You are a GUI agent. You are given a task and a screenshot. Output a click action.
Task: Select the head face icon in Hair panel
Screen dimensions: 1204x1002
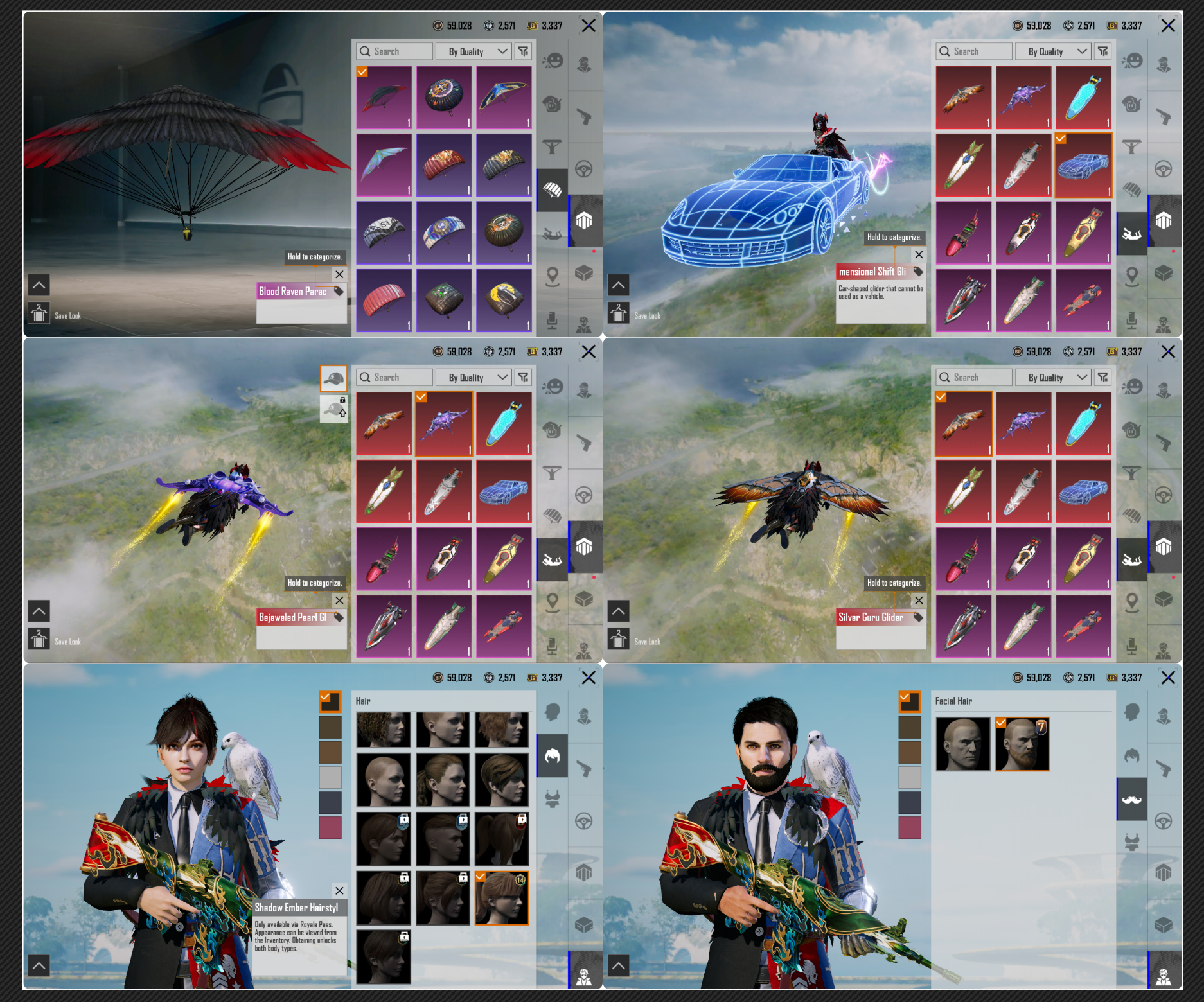pos(553,712)
